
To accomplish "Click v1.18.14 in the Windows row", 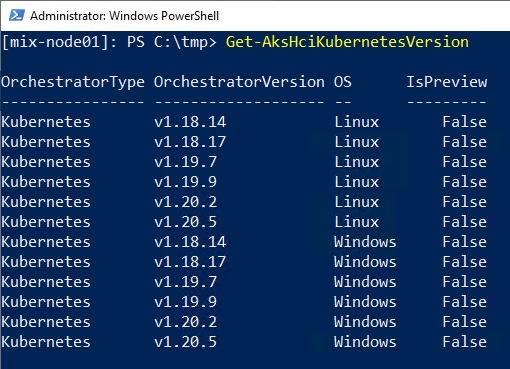I will click(x=190, y=242).
